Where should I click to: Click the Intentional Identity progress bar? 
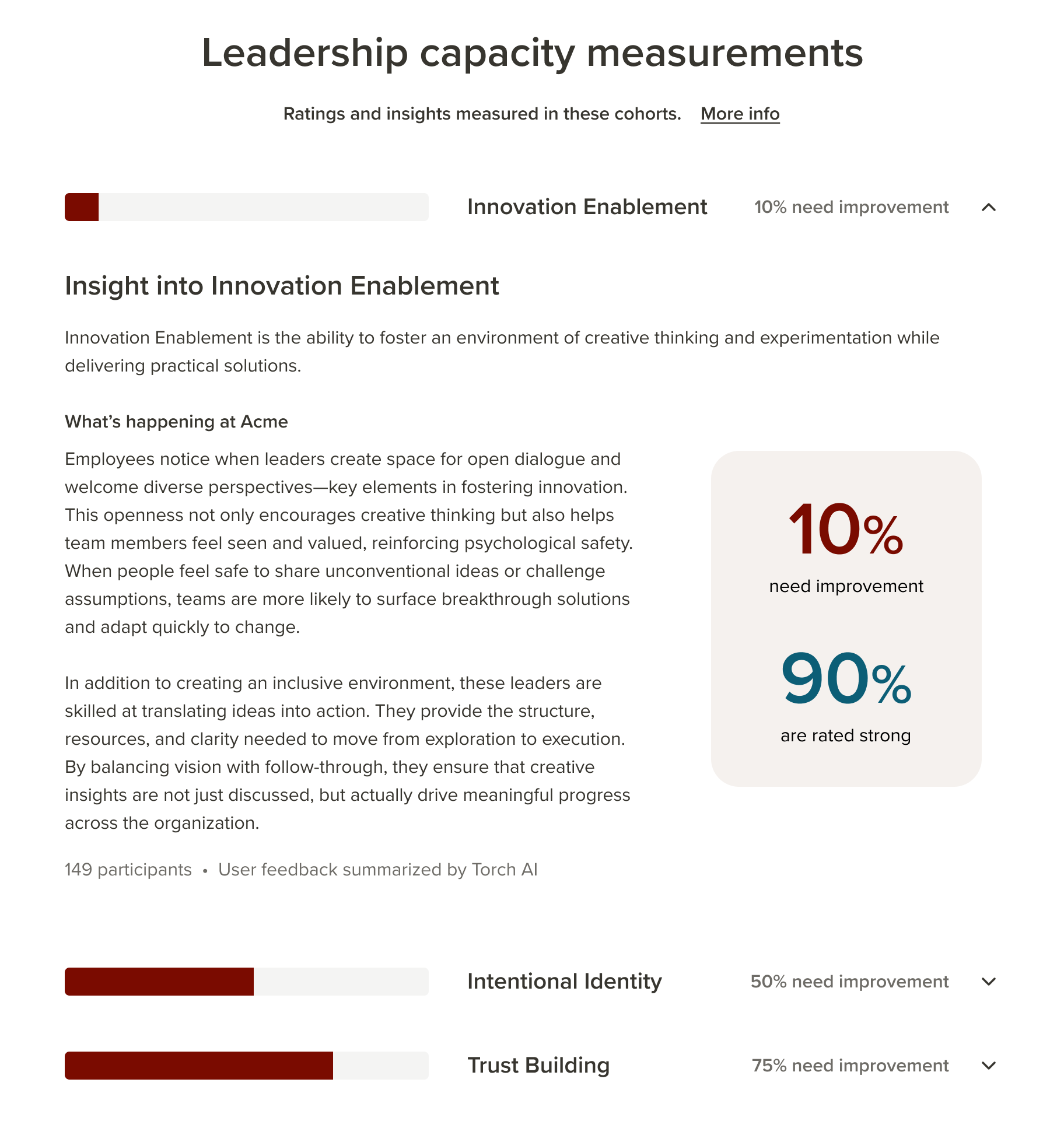(247, 982)
